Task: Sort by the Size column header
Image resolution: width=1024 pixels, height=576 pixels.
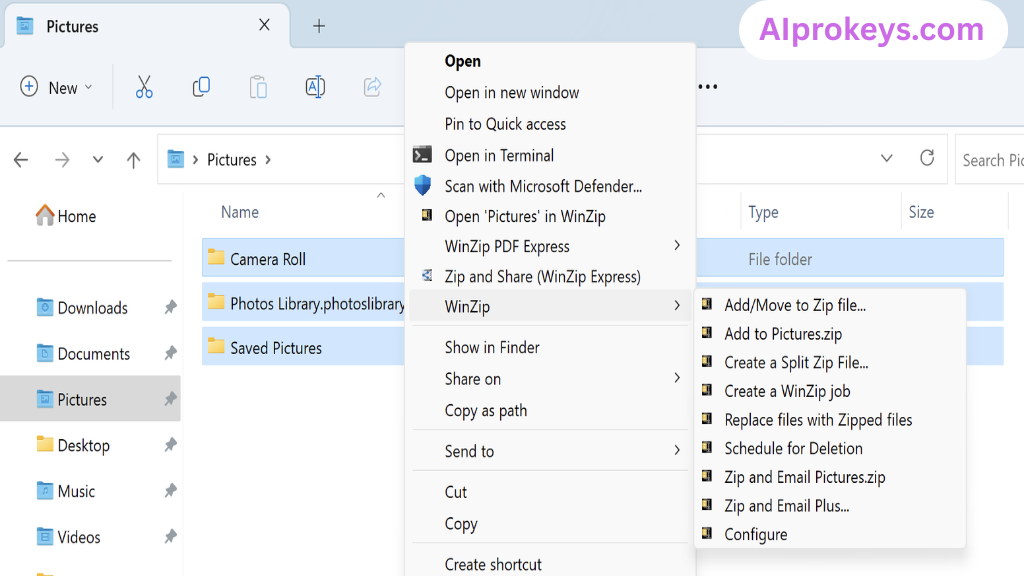Action: (x=921, y=212)
